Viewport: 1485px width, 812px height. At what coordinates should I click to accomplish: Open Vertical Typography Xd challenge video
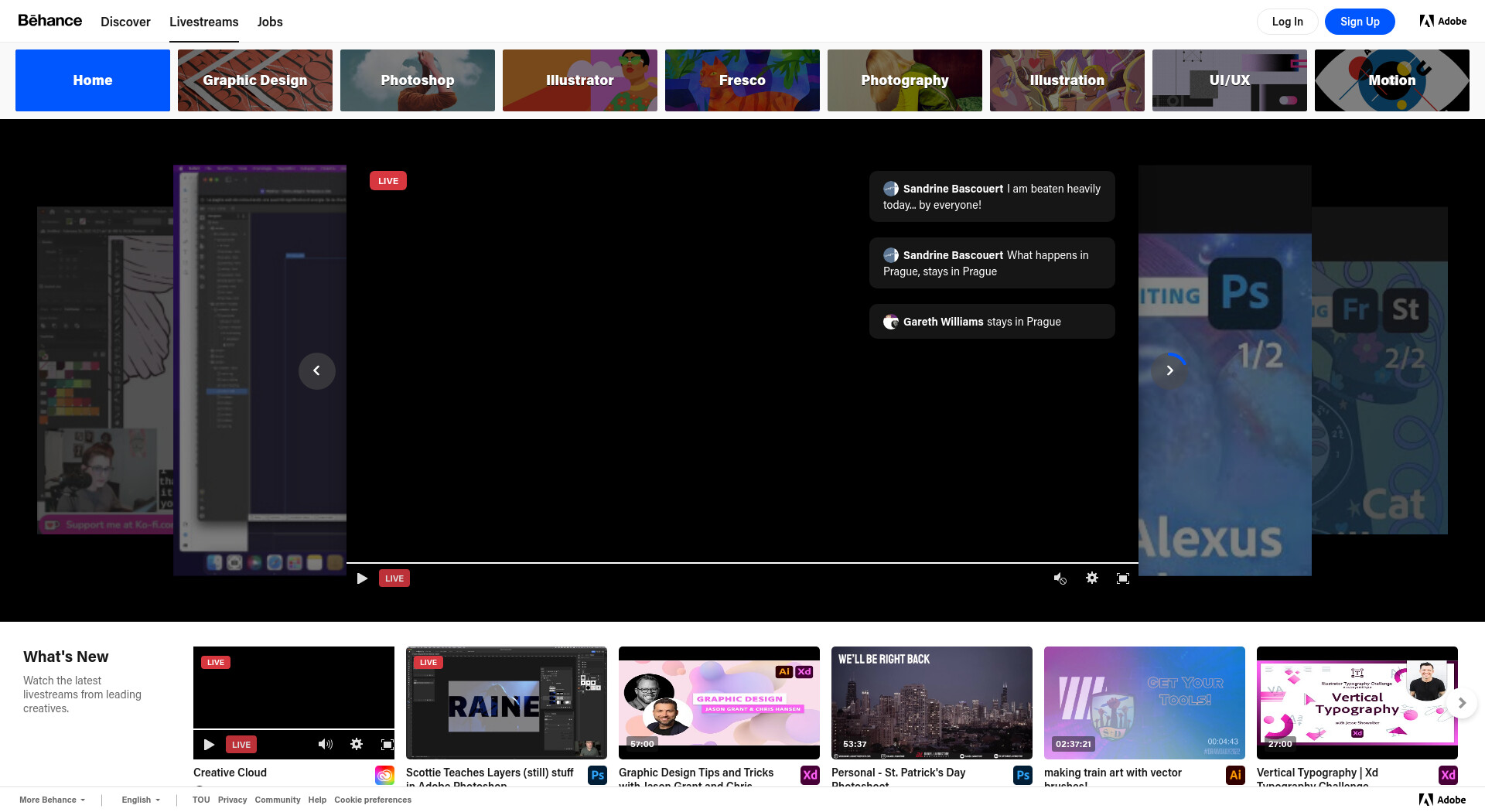(x=1357, y=703)
